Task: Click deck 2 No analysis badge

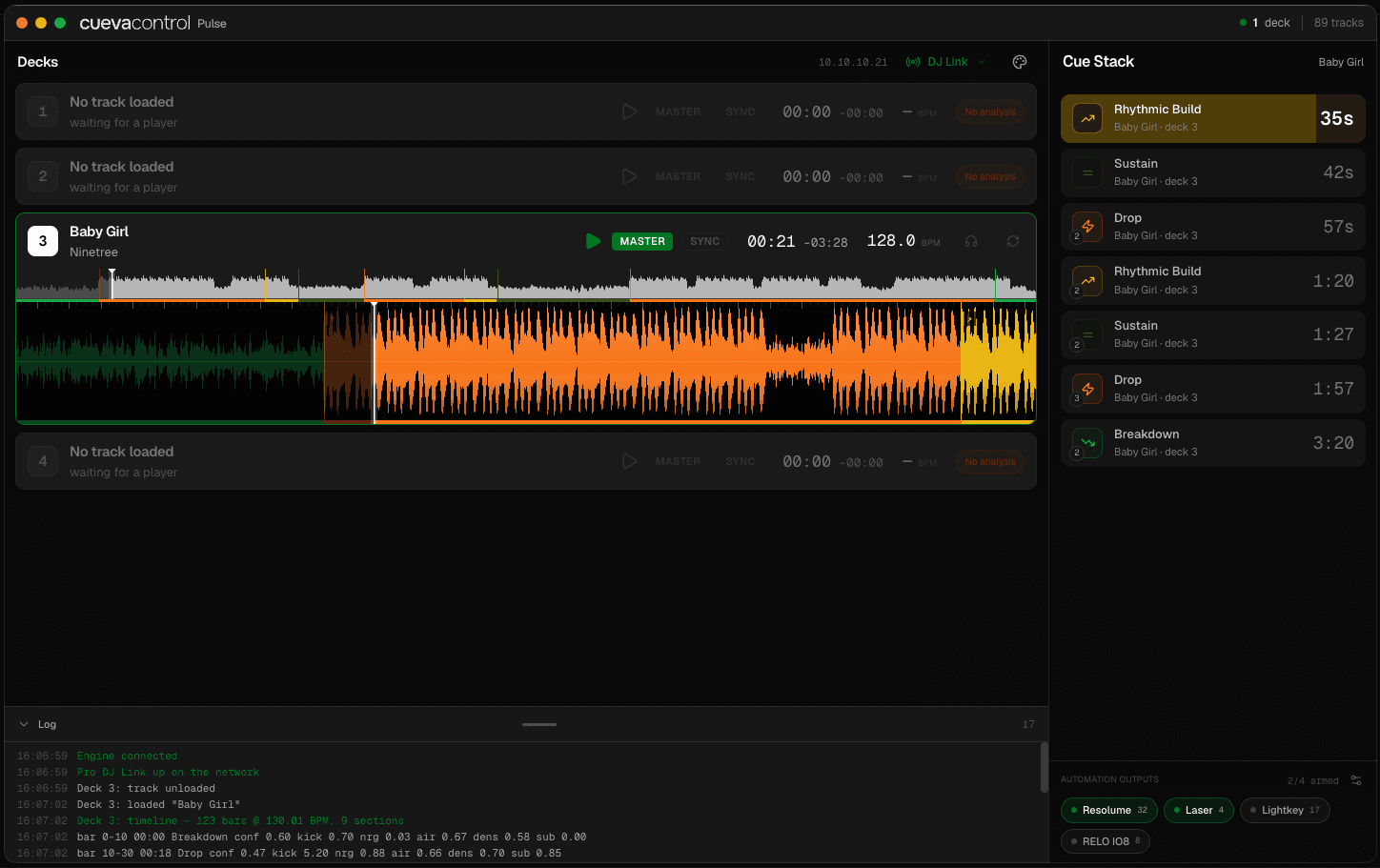Action: pyautogui.click(x=990, y=176)
